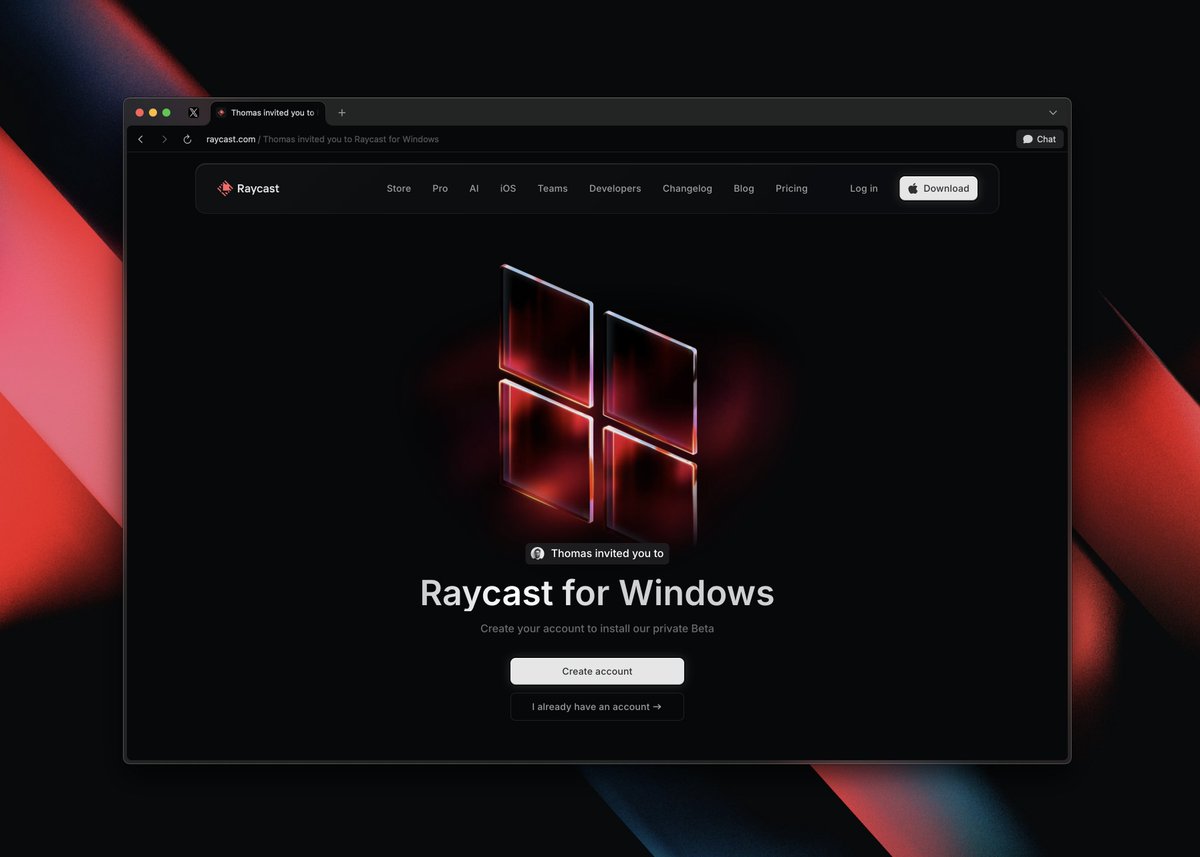Click the 'Create your account to install' subtitle
This screenshot has height=857, width=1200.
click(x=597, y=629)
